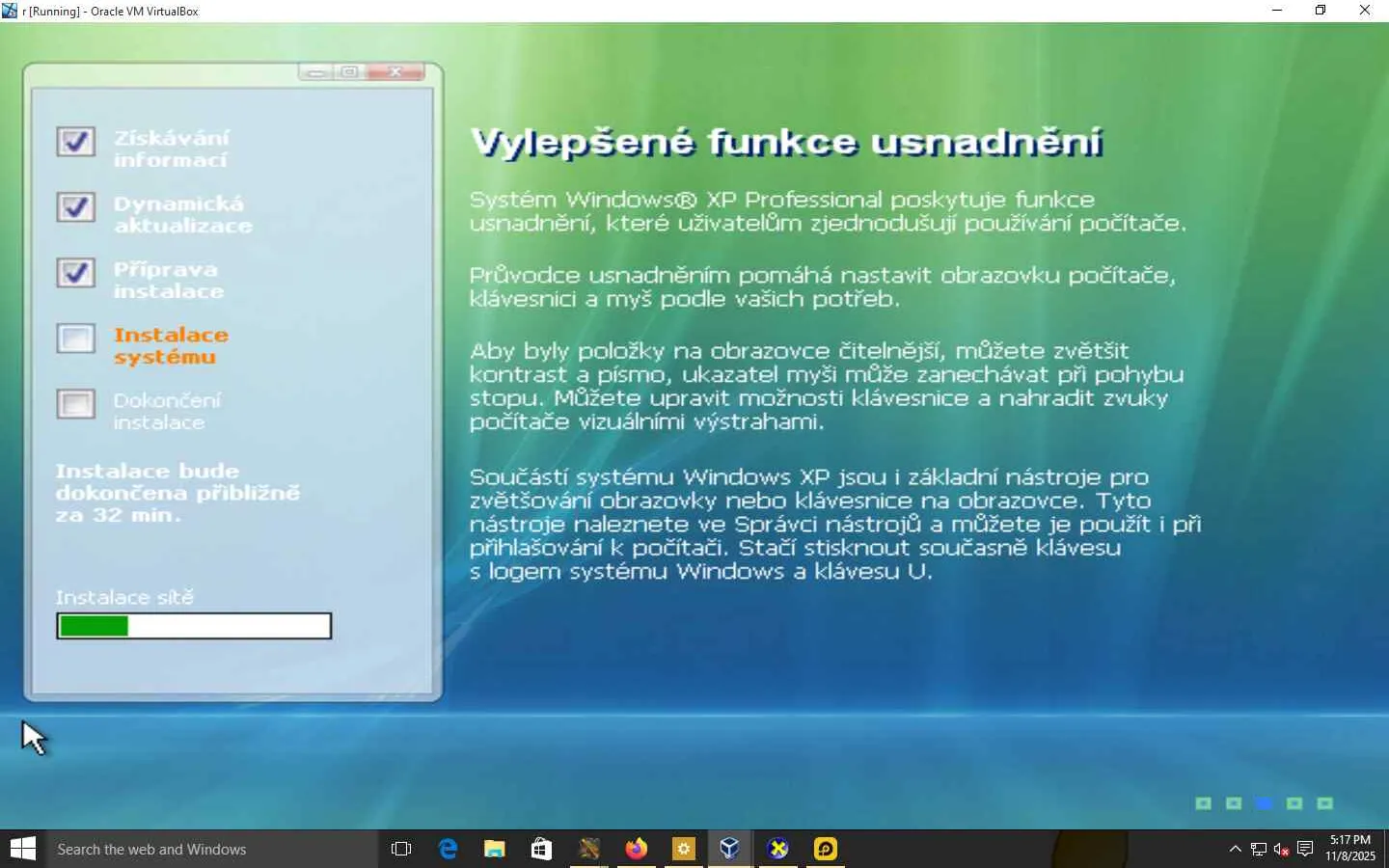Open Microsoft Store from the taskbar
This screenshot has width=1389, height=868.
click(x=541, y=849)
